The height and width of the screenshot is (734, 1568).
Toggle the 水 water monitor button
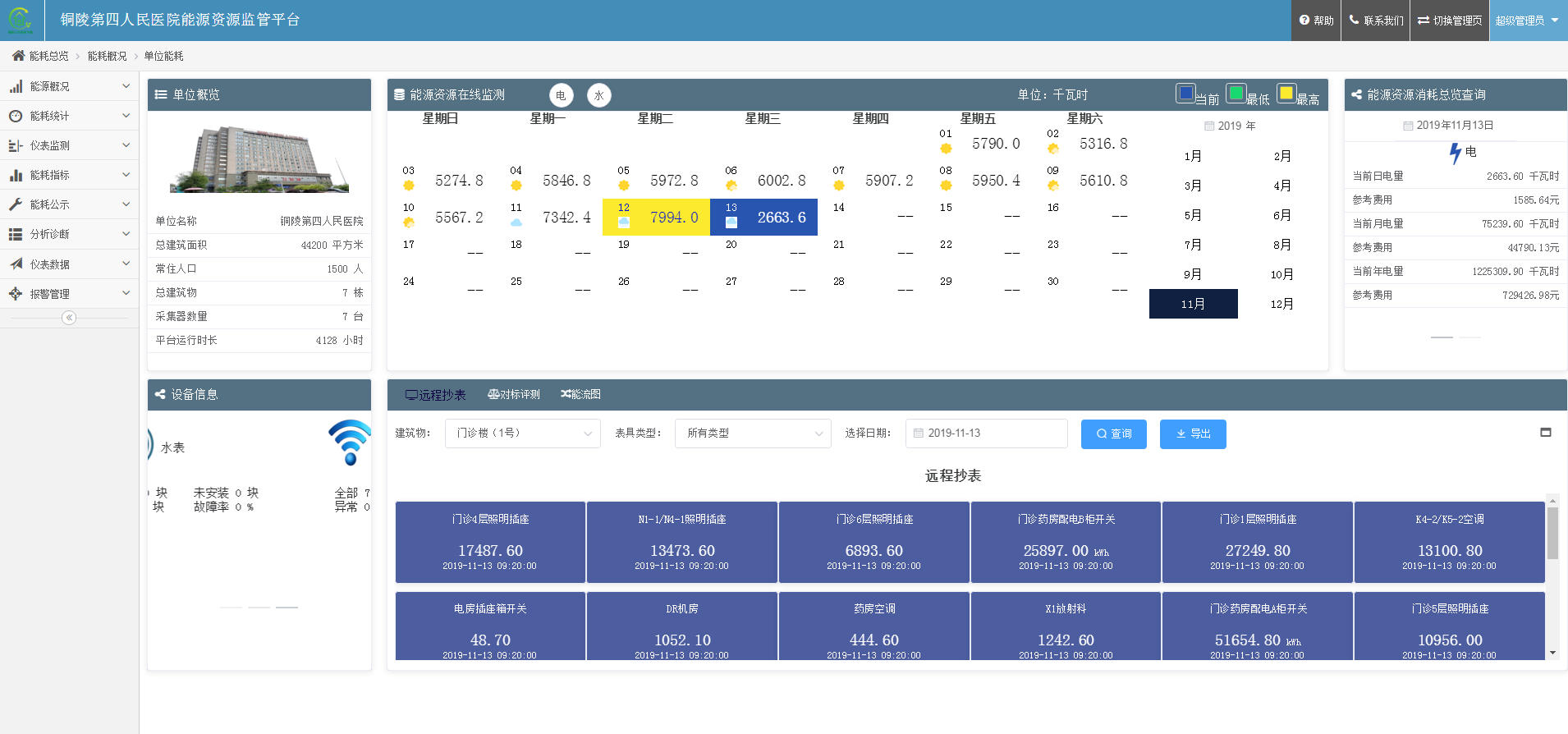click(x=599, y=95)
